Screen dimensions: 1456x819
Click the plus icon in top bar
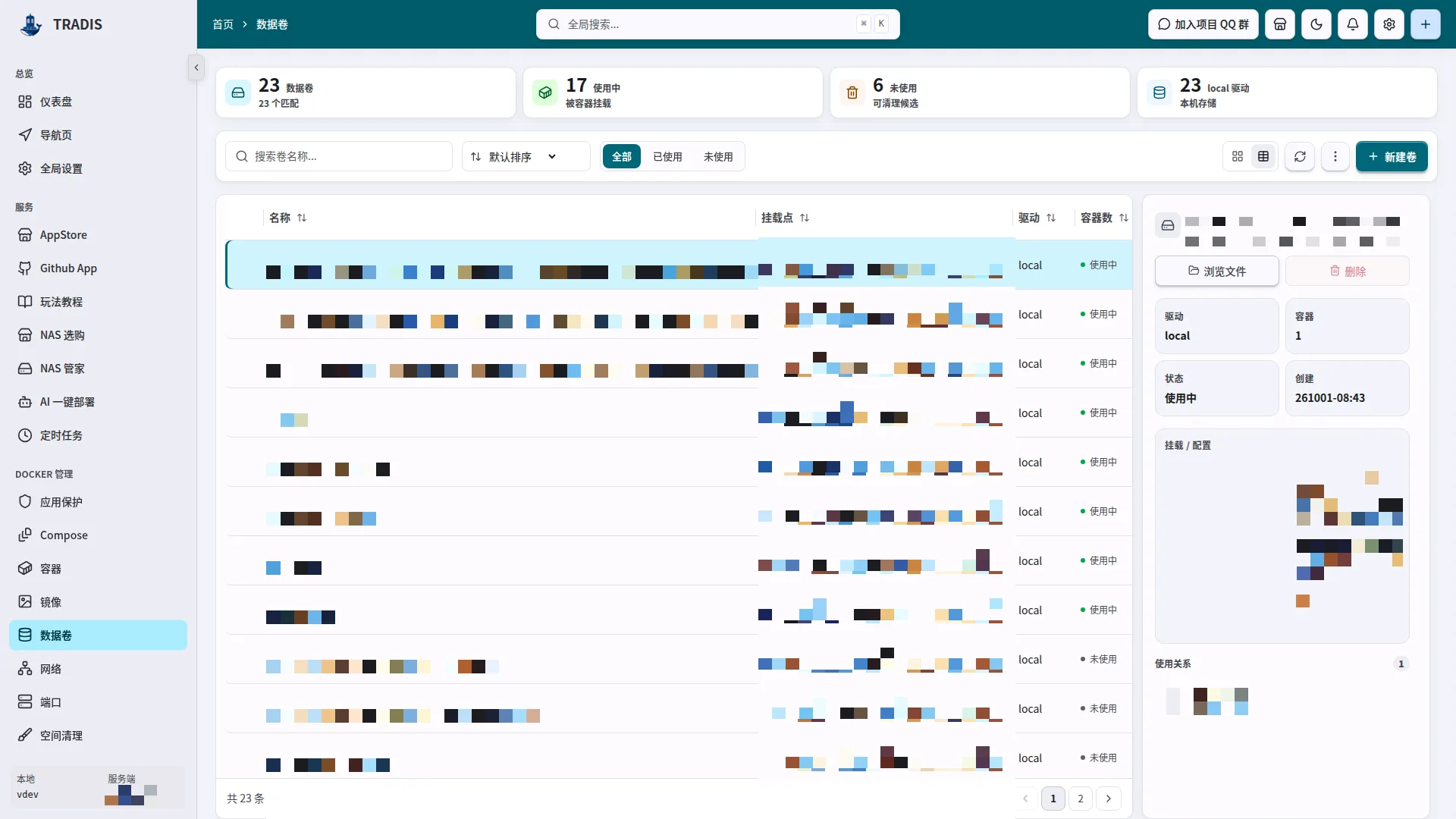click(x=1426, y=24)
